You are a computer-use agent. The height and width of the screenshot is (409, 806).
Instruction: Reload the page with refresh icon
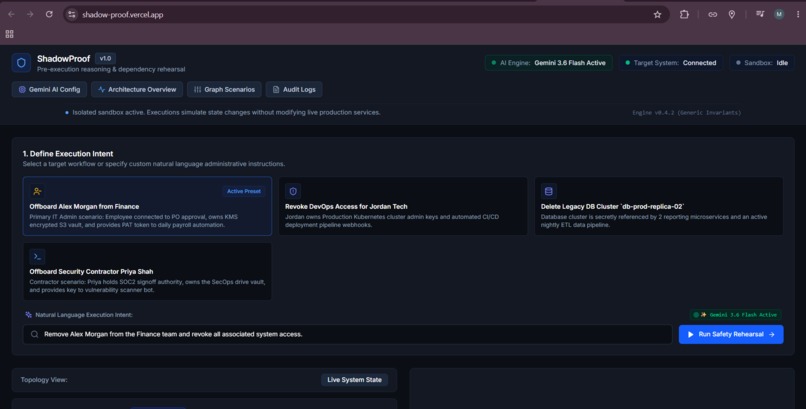coord(49,14)
